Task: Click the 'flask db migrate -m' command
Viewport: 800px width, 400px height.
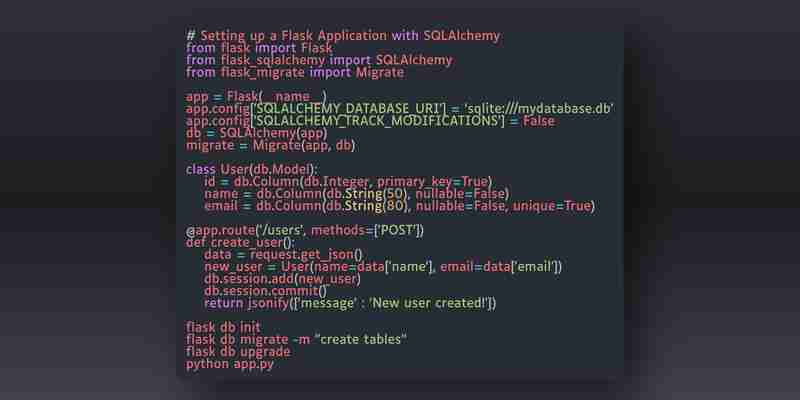Action: pos(296,339)
